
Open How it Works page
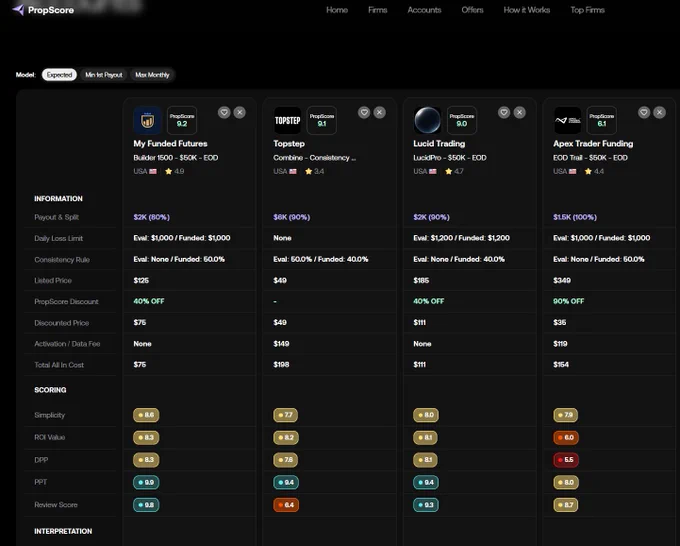526,10
